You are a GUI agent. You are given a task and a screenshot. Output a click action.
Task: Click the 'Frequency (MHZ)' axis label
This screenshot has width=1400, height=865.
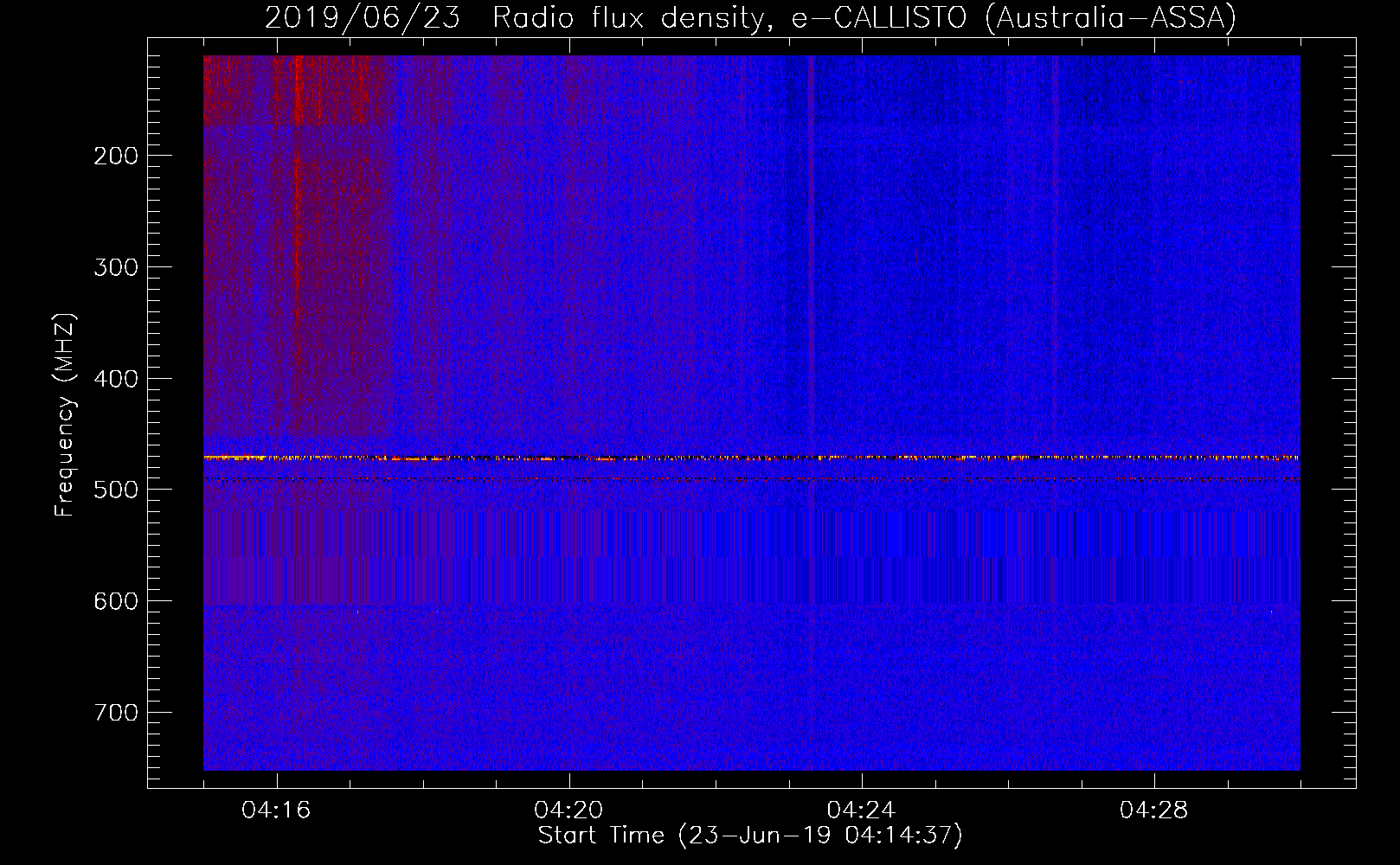(x=65, y=415)
